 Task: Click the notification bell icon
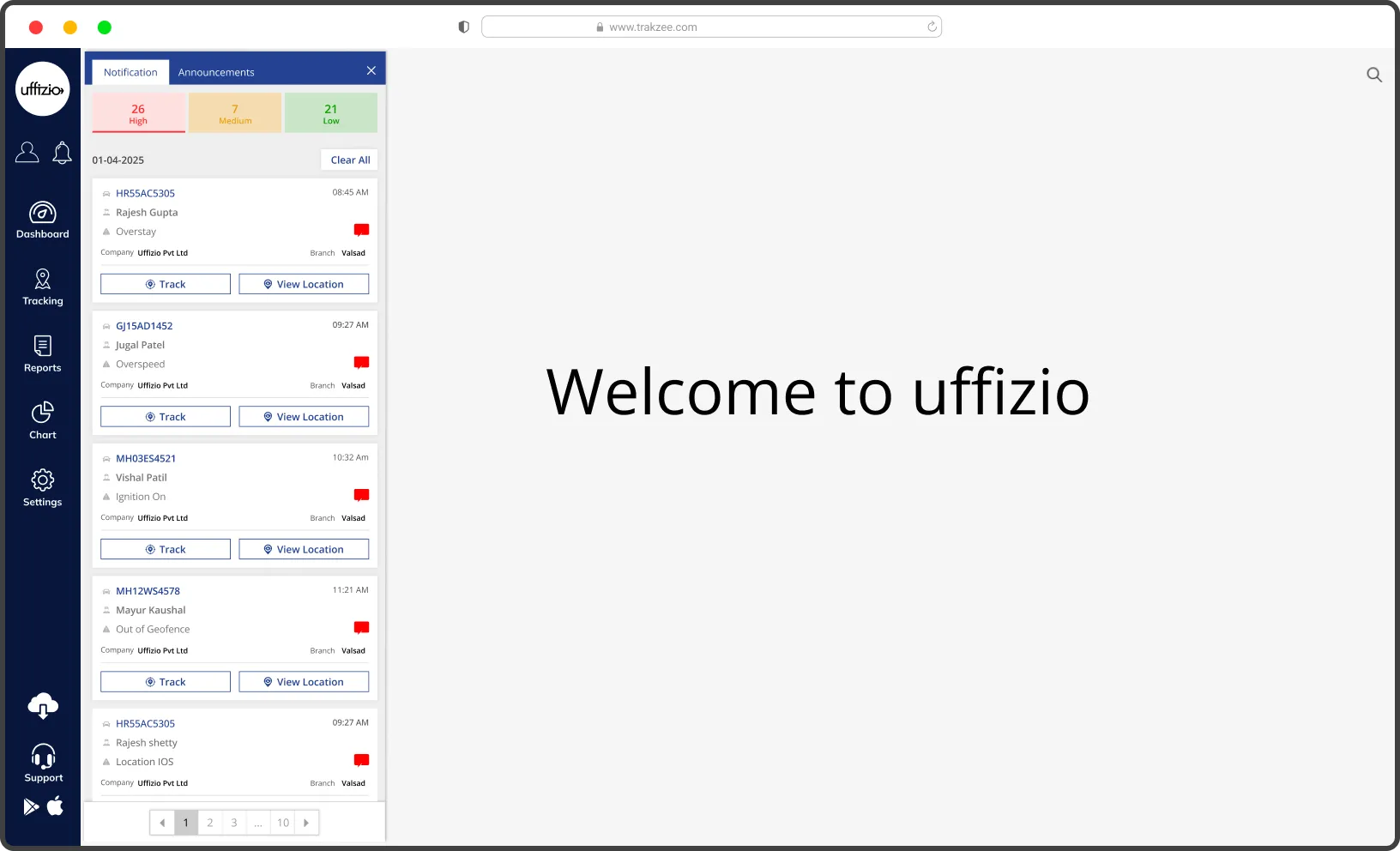click(x=62, y=153)
